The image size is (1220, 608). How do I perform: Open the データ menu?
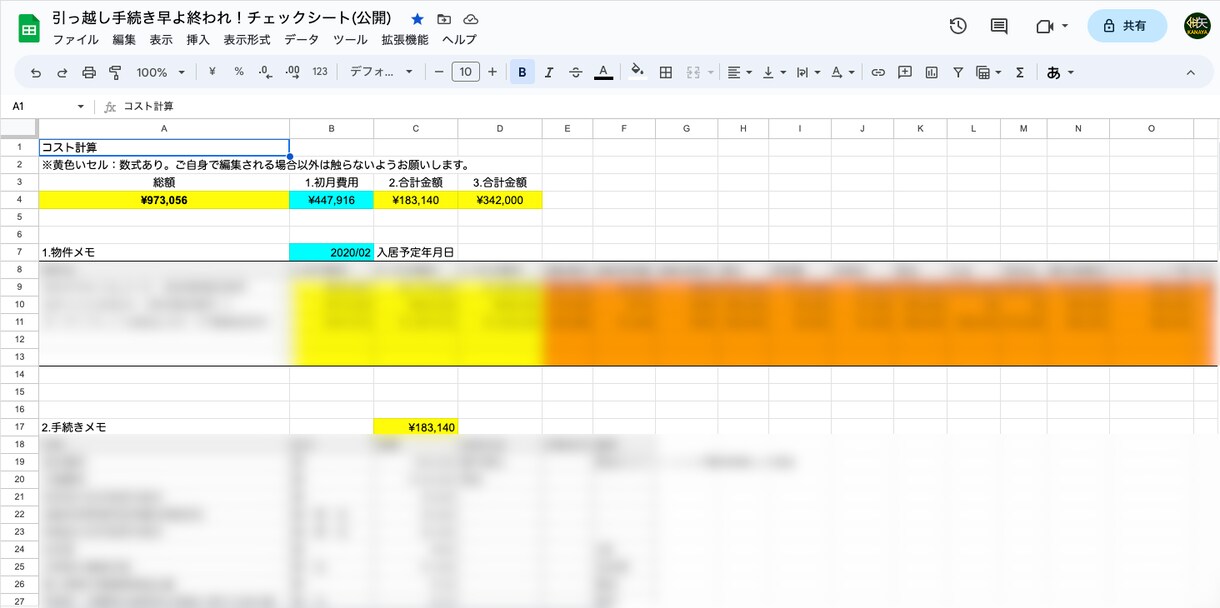tap(301, 40)
